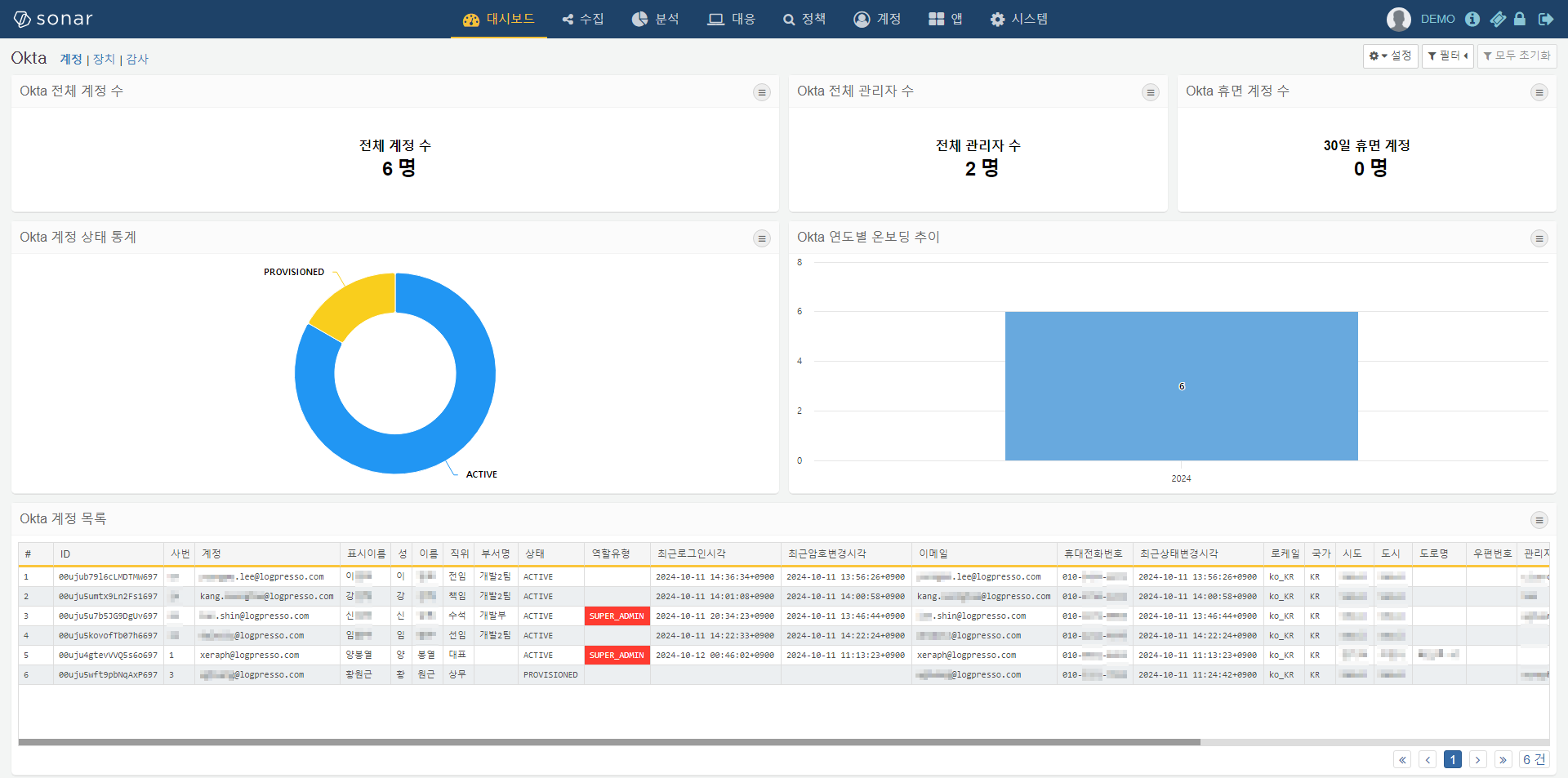1568x778 pixels.
Task: Open the 대시보드 menu
Action: pyautogui.click(x=499, y=19)
